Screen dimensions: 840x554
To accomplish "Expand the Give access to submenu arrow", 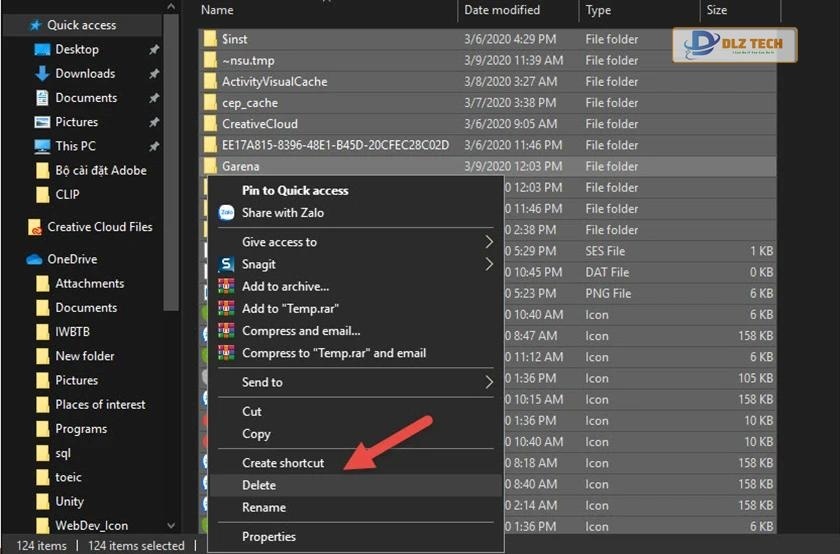I will click(x=489, y=242).
